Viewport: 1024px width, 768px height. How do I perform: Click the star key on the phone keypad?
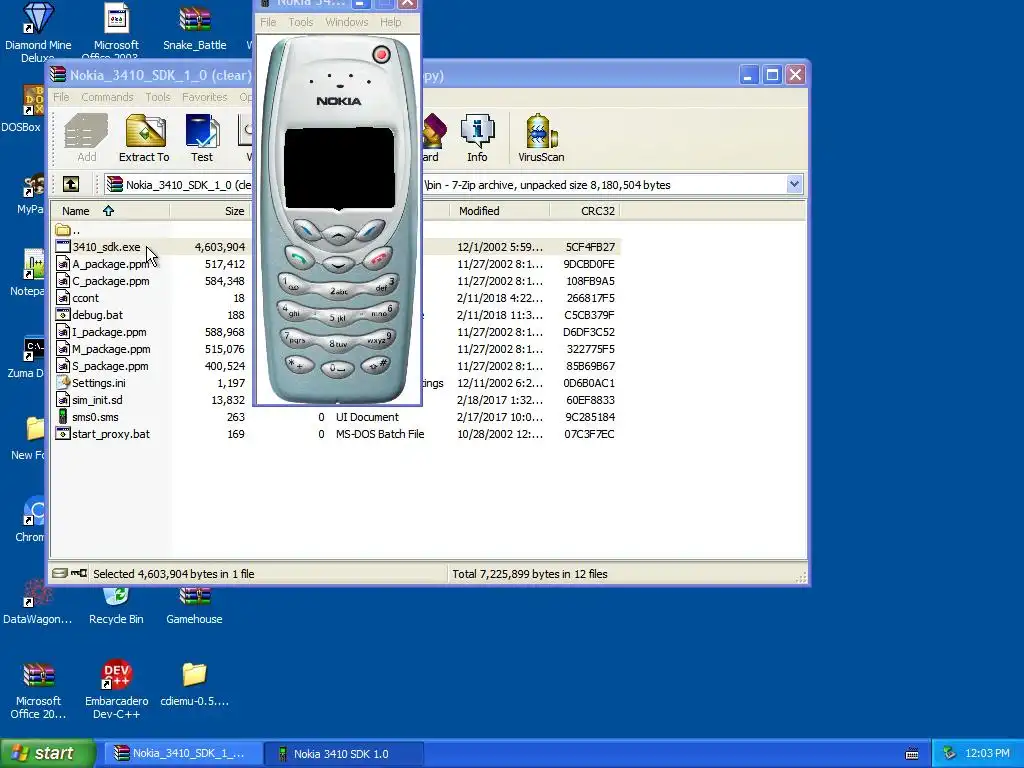300,364
